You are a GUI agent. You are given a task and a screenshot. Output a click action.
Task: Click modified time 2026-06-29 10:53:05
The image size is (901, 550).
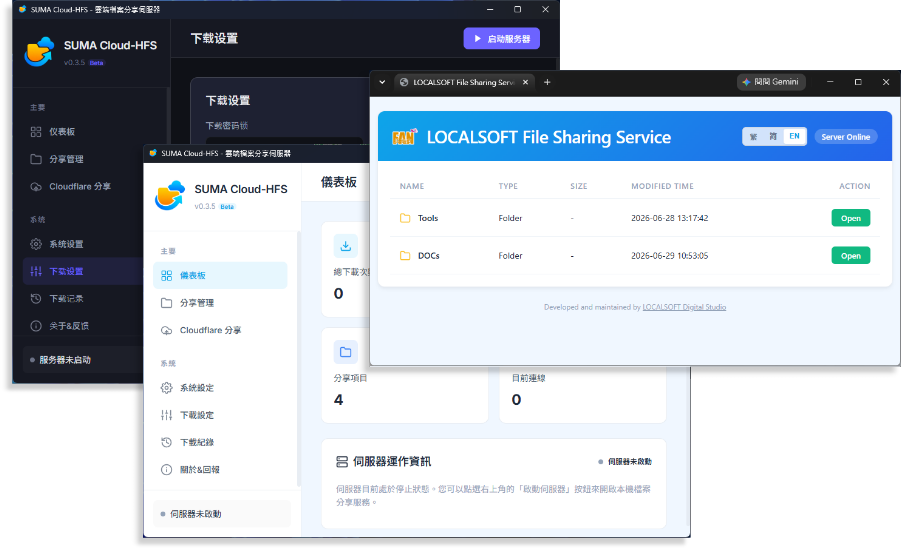(669, 256)
